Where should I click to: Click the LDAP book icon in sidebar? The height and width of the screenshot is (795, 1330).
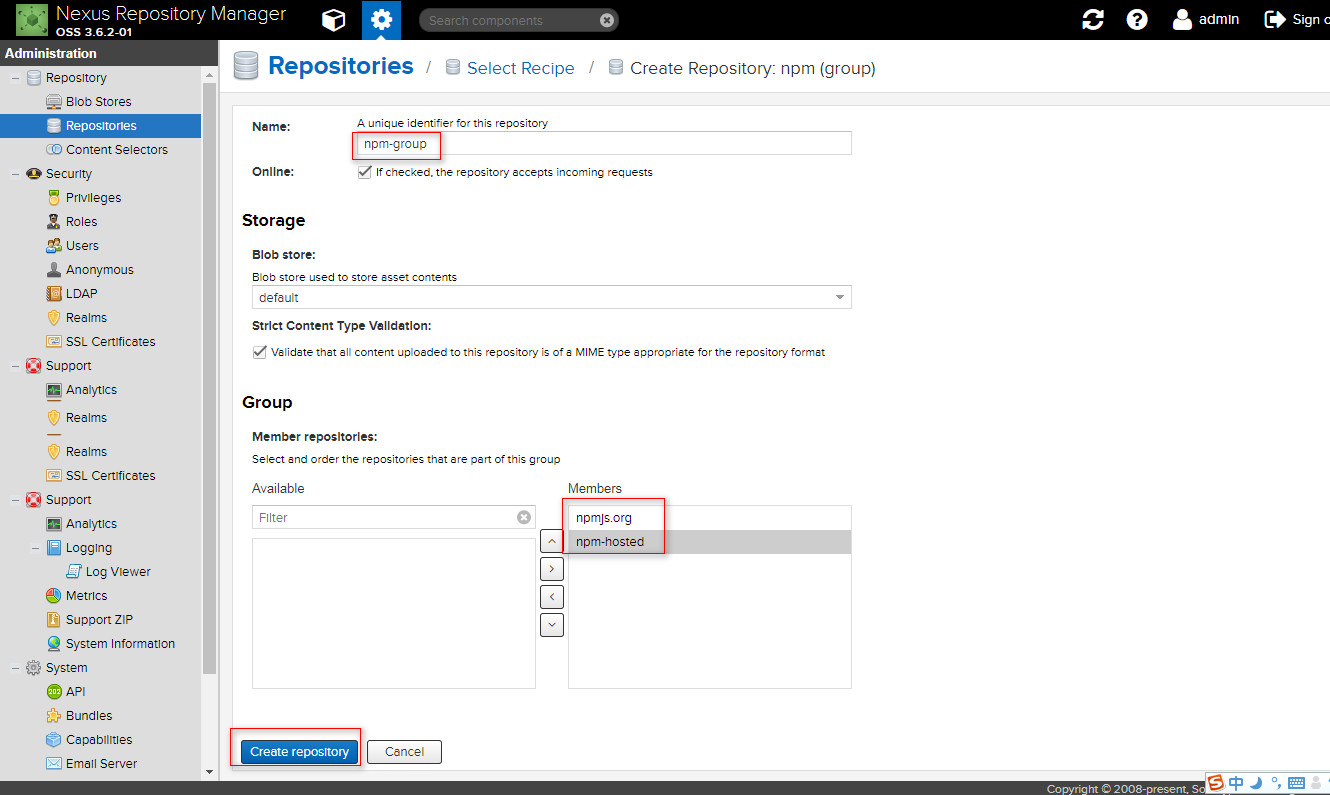coord(54,294)
